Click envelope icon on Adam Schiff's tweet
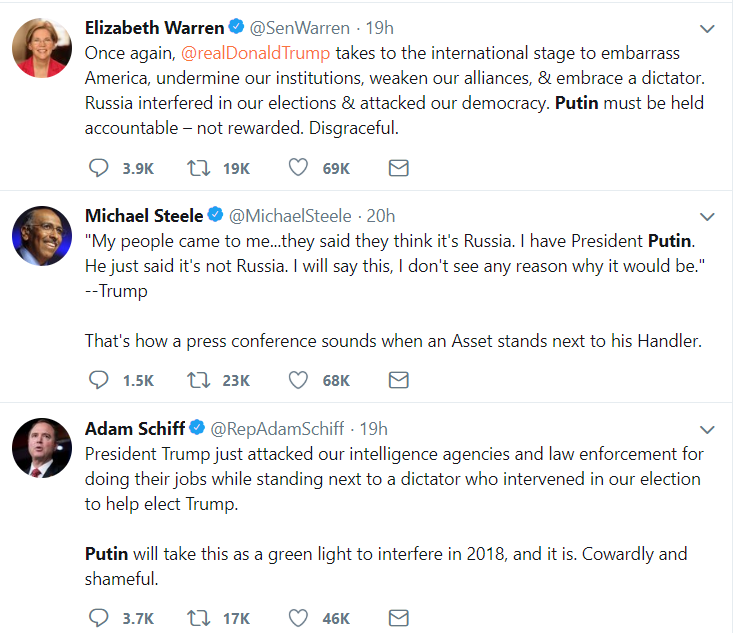 (x=399, y=618)
